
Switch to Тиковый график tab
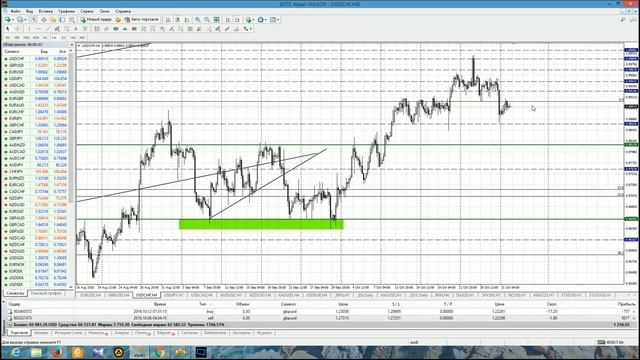(x=46, y=293)
